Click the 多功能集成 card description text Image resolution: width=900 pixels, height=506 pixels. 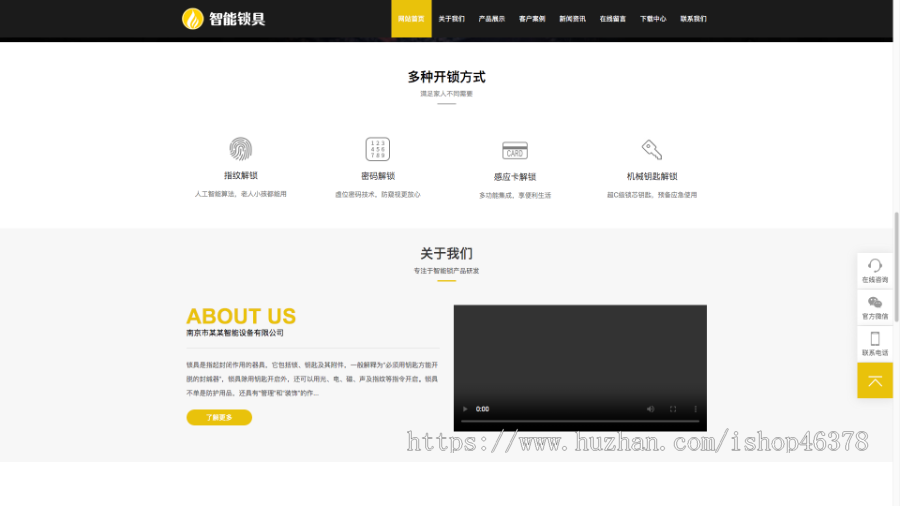coord(515,195)
